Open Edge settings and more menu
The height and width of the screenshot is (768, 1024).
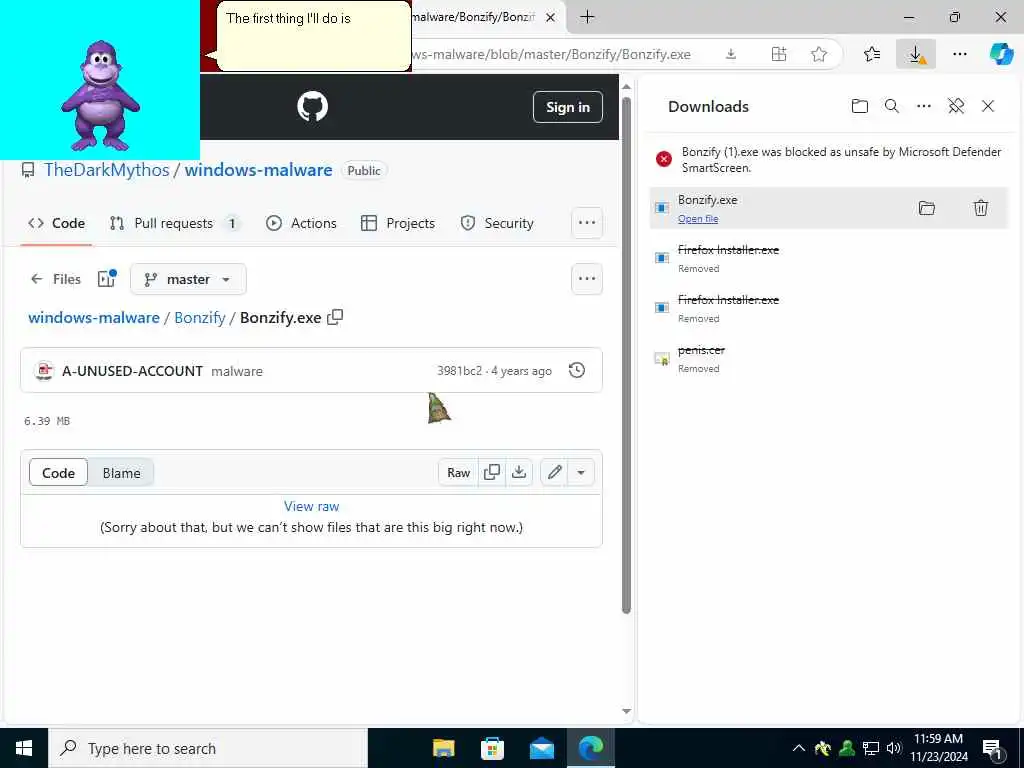959,55
